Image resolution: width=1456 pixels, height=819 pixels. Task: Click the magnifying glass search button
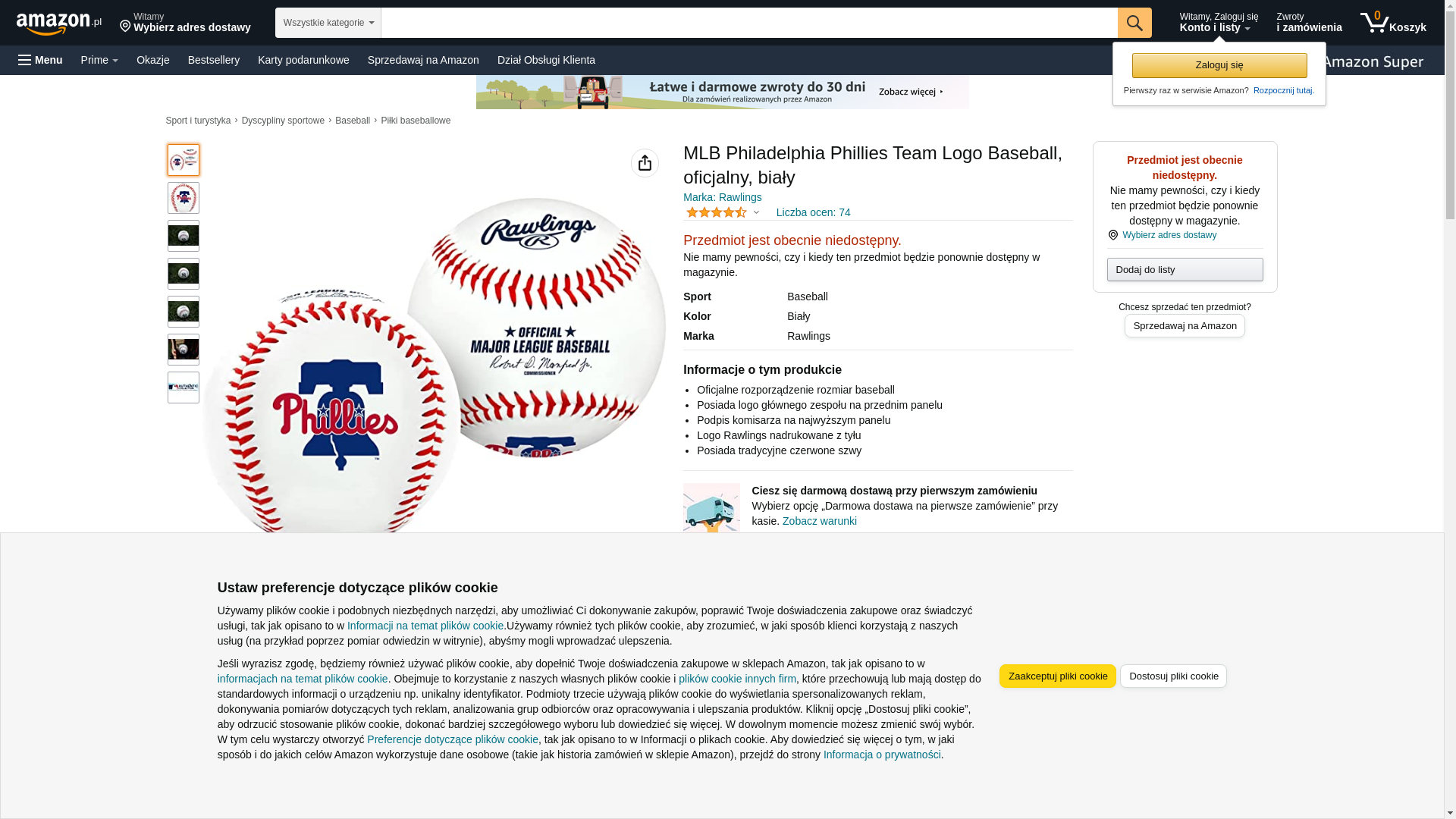1134,23
